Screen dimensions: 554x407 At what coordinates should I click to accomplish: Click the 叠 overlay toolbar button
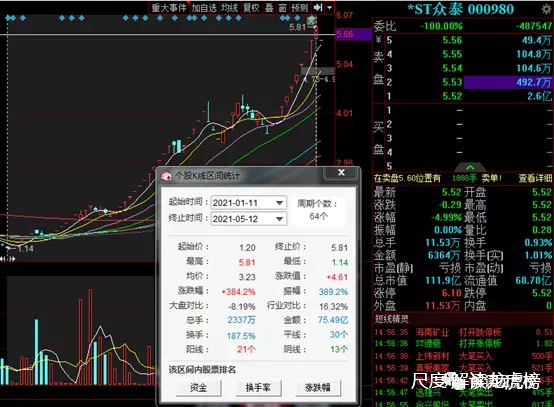tap(269, 8)
